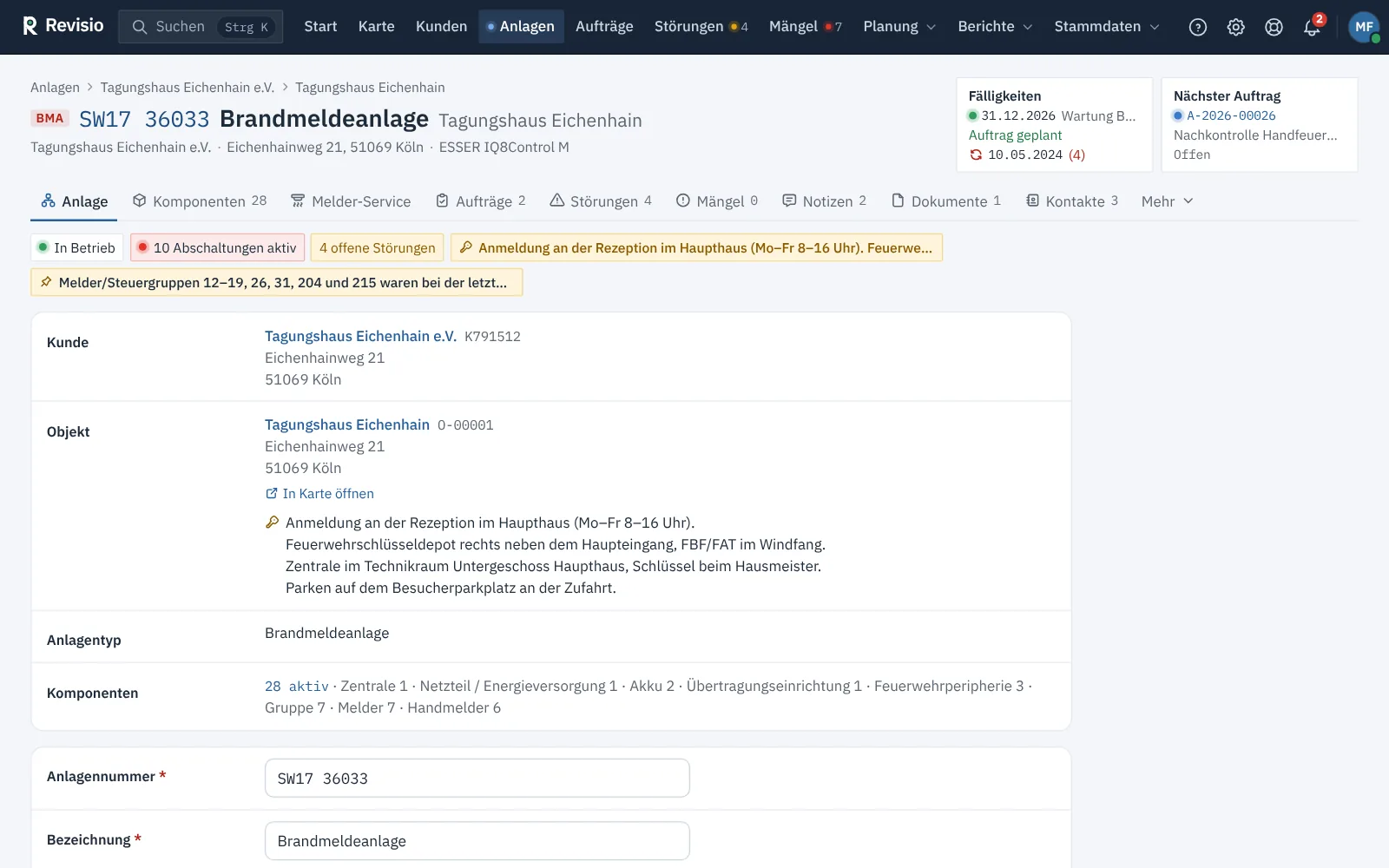Click the Bezeichnung input field
The width and height of the screenshot is (1389, 868).
click(x=477, y=840)
